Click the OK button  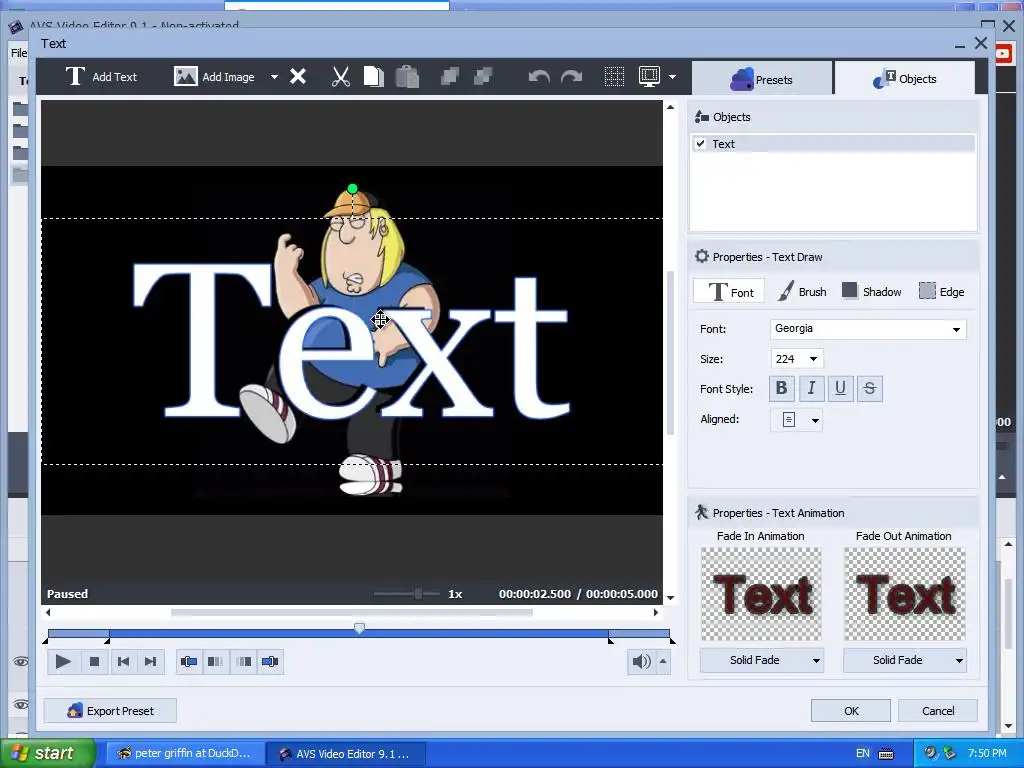(851, 711)
